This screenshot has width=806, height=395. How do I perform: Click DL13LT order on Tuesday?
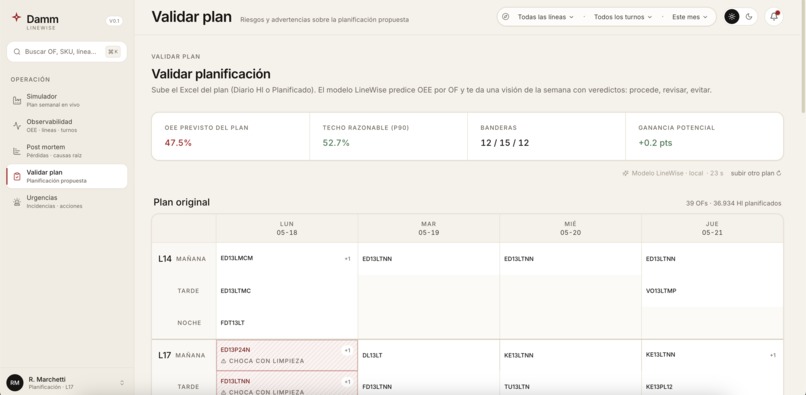point(372,355)
